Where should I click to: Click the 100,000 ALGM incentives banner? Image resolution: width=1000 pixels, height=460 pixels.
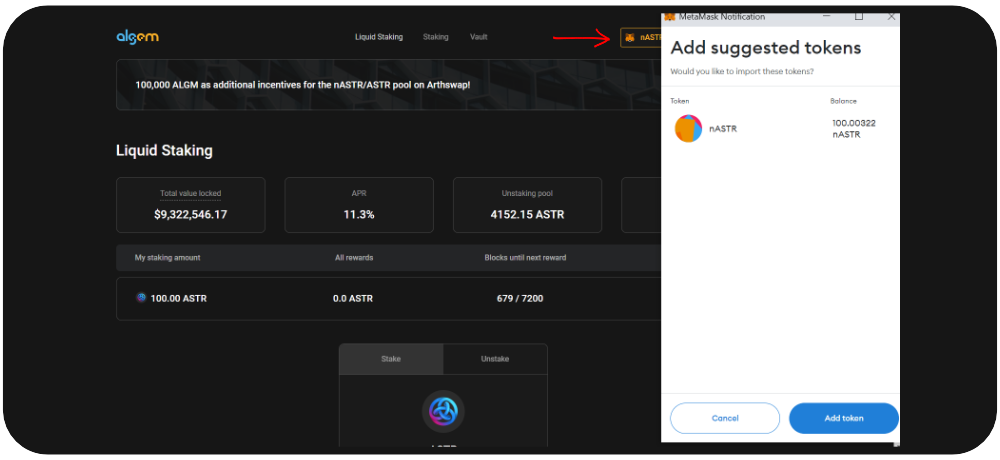click(302, 85)
